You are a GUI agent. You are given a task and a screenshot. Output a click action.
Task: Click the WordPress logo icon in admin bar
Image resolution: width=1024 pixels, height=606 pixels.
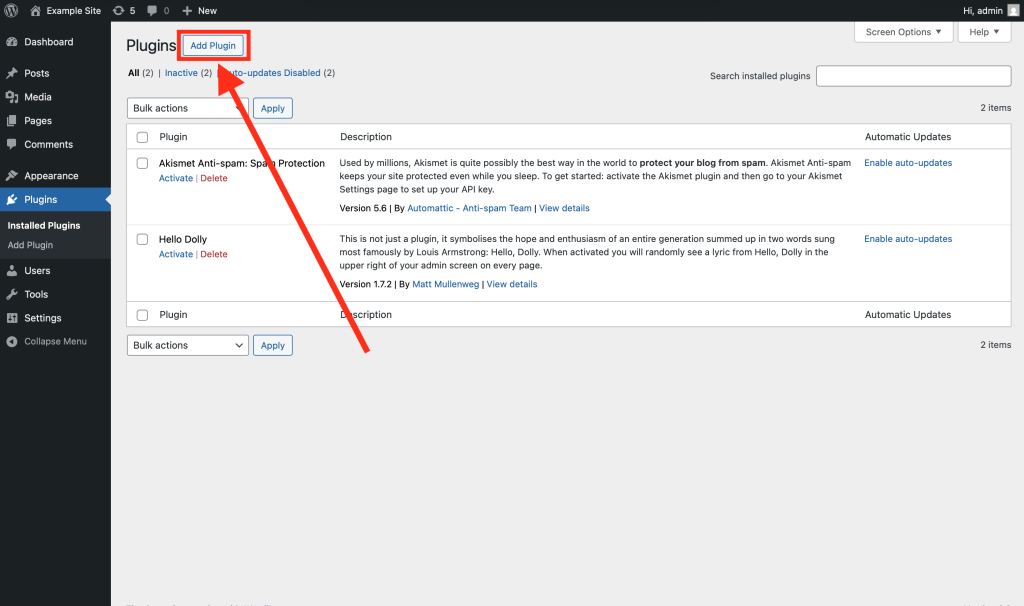click(12, 10)
